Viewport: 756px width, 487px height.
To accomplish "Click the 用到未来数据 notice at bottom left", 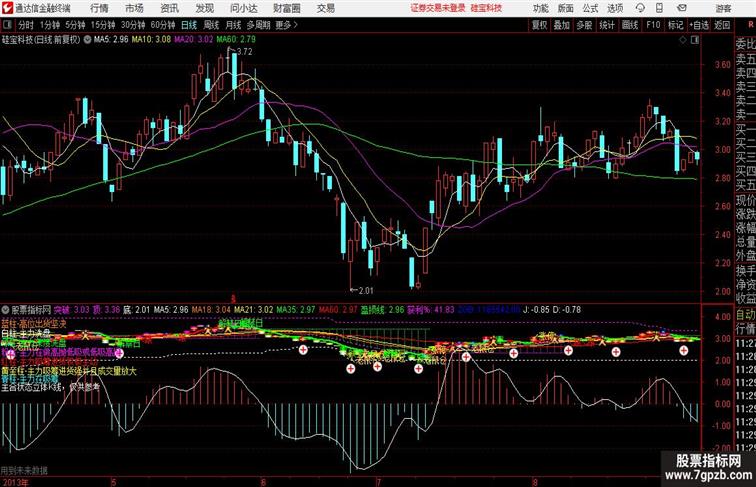I will [24, 470].
